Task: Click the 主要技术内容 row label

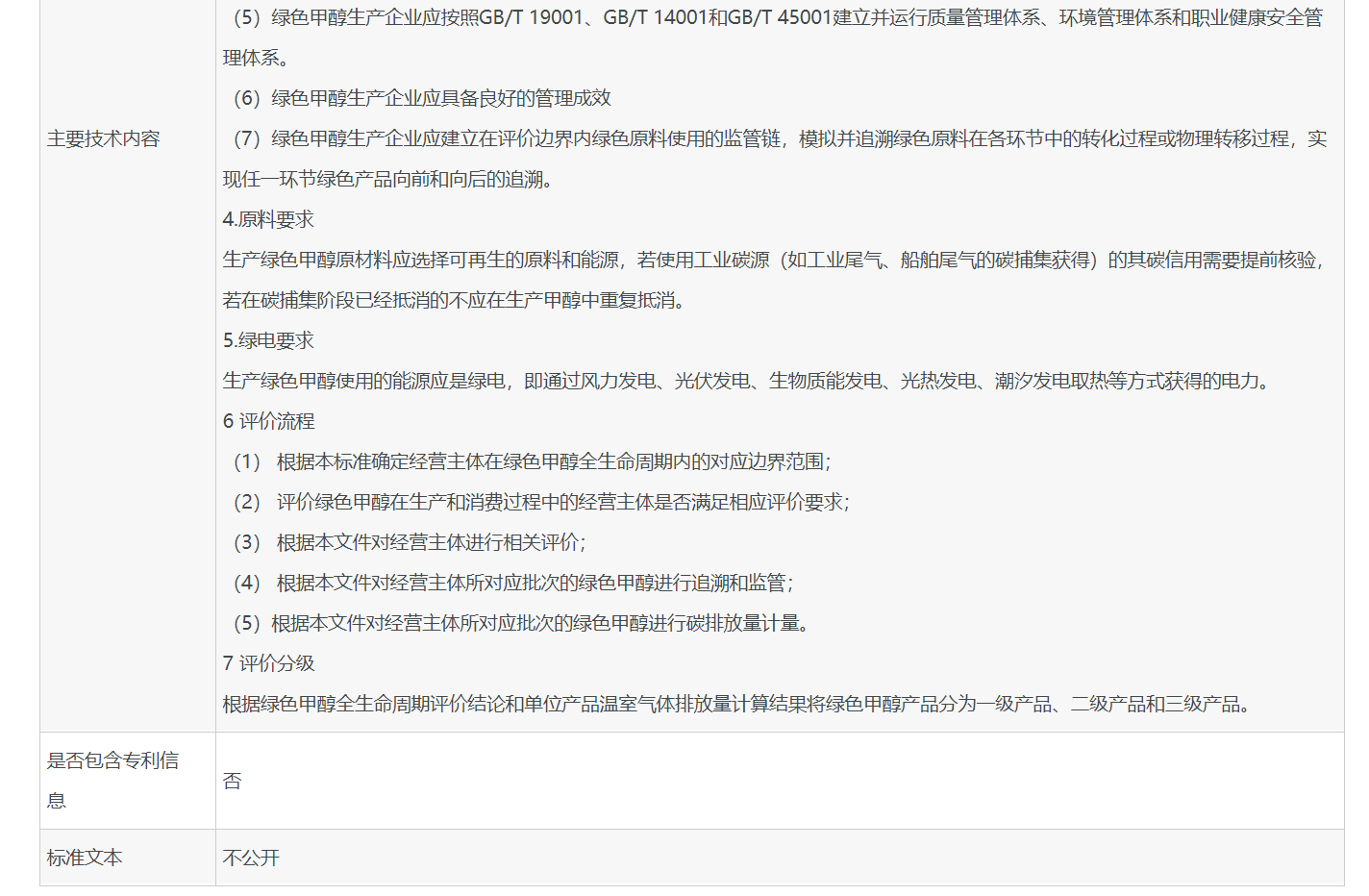Action: [x=104, y=138]
